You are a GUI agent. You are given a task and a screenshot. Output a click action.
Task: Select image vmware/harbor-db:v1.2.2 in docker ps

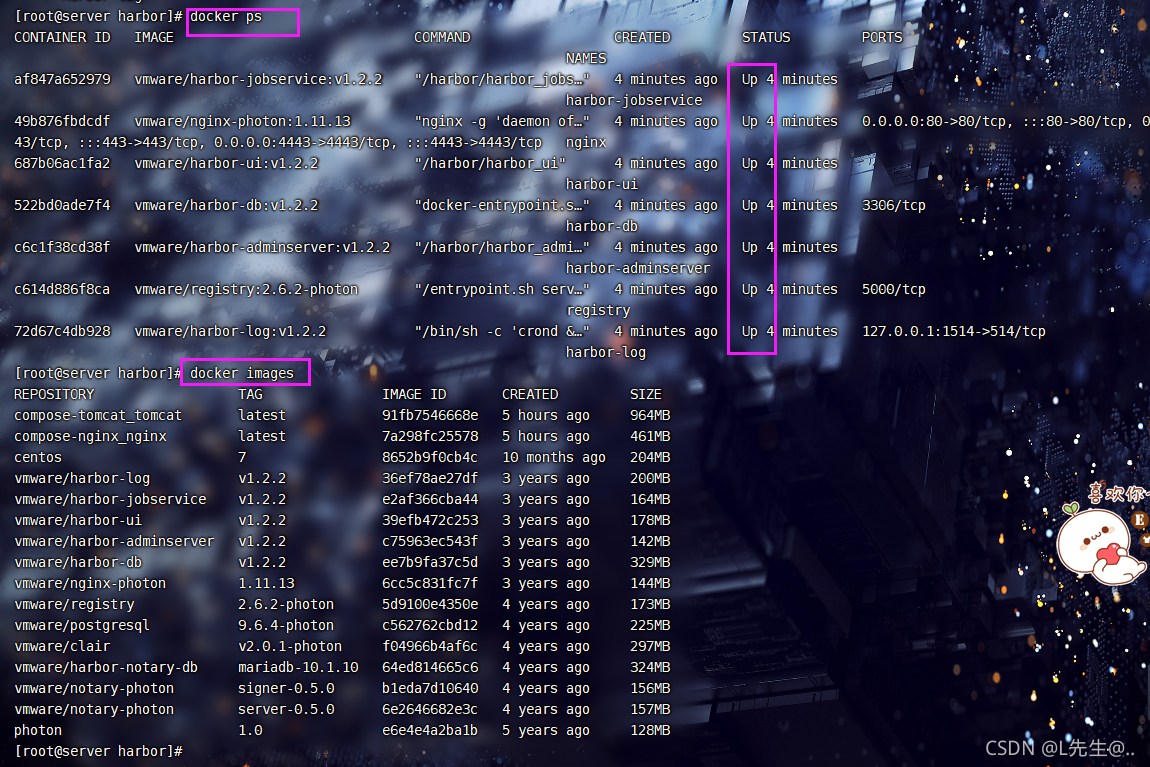point(227,205)
